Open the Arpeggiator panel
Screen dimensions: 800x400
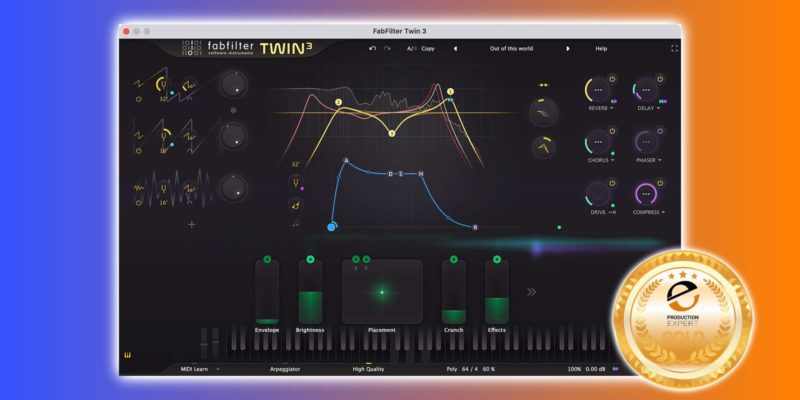tap(285, 369)
